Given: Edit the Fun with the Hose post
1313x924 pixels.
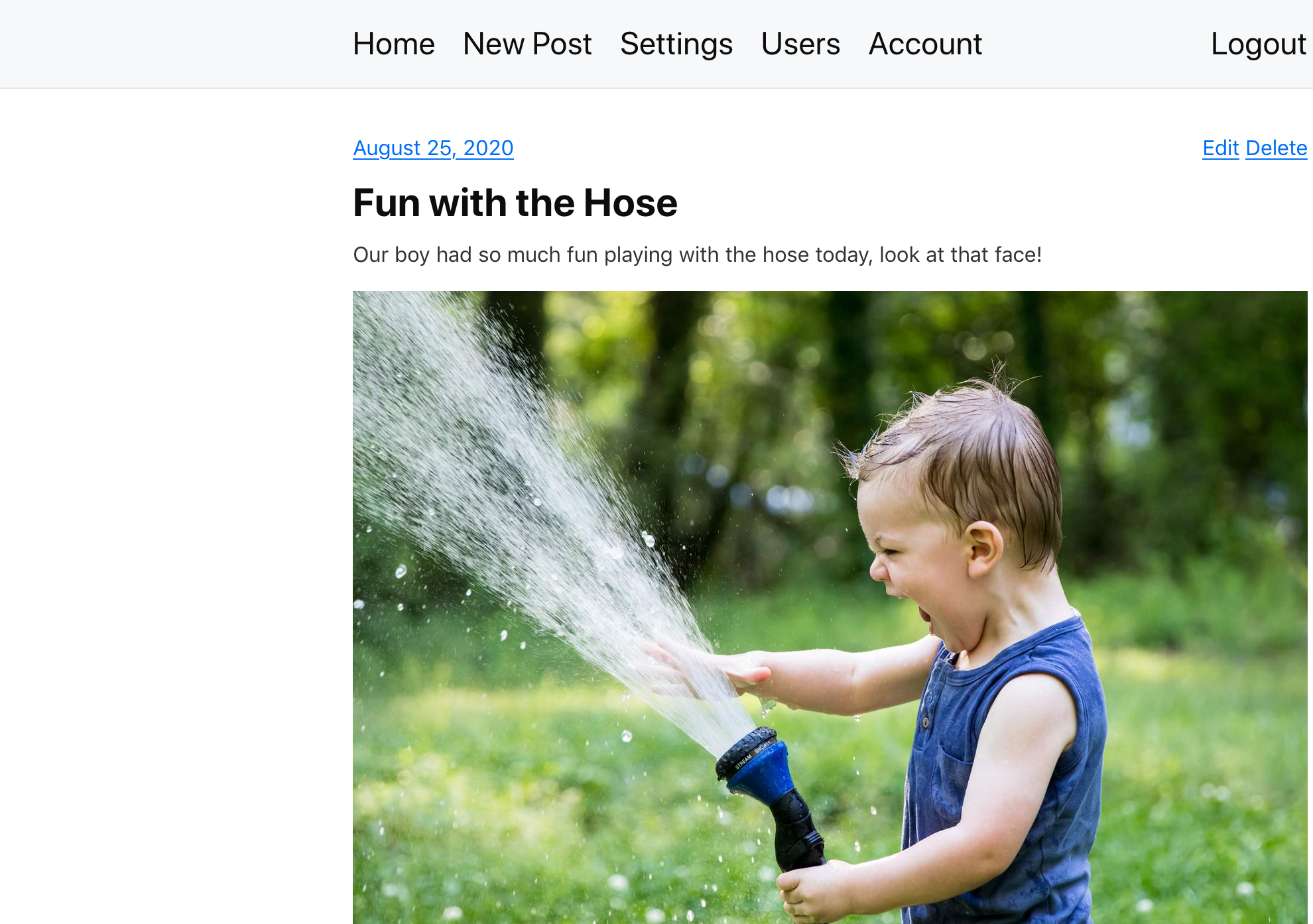Looking at the screenshot, I should 1220,148.
